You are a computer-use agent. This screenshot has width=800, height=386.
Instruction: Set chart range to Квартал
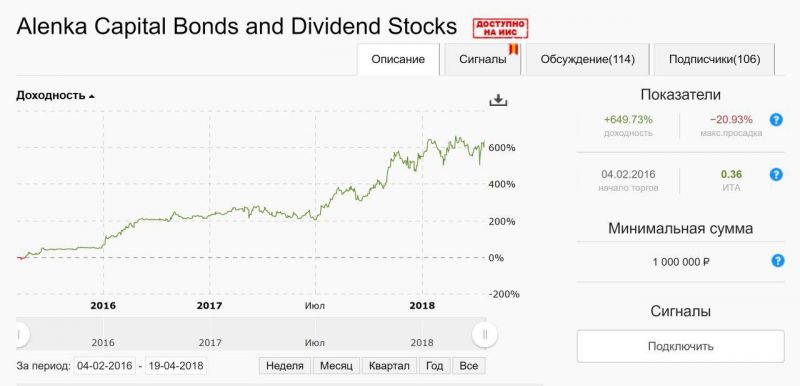(x=389, y=366)
